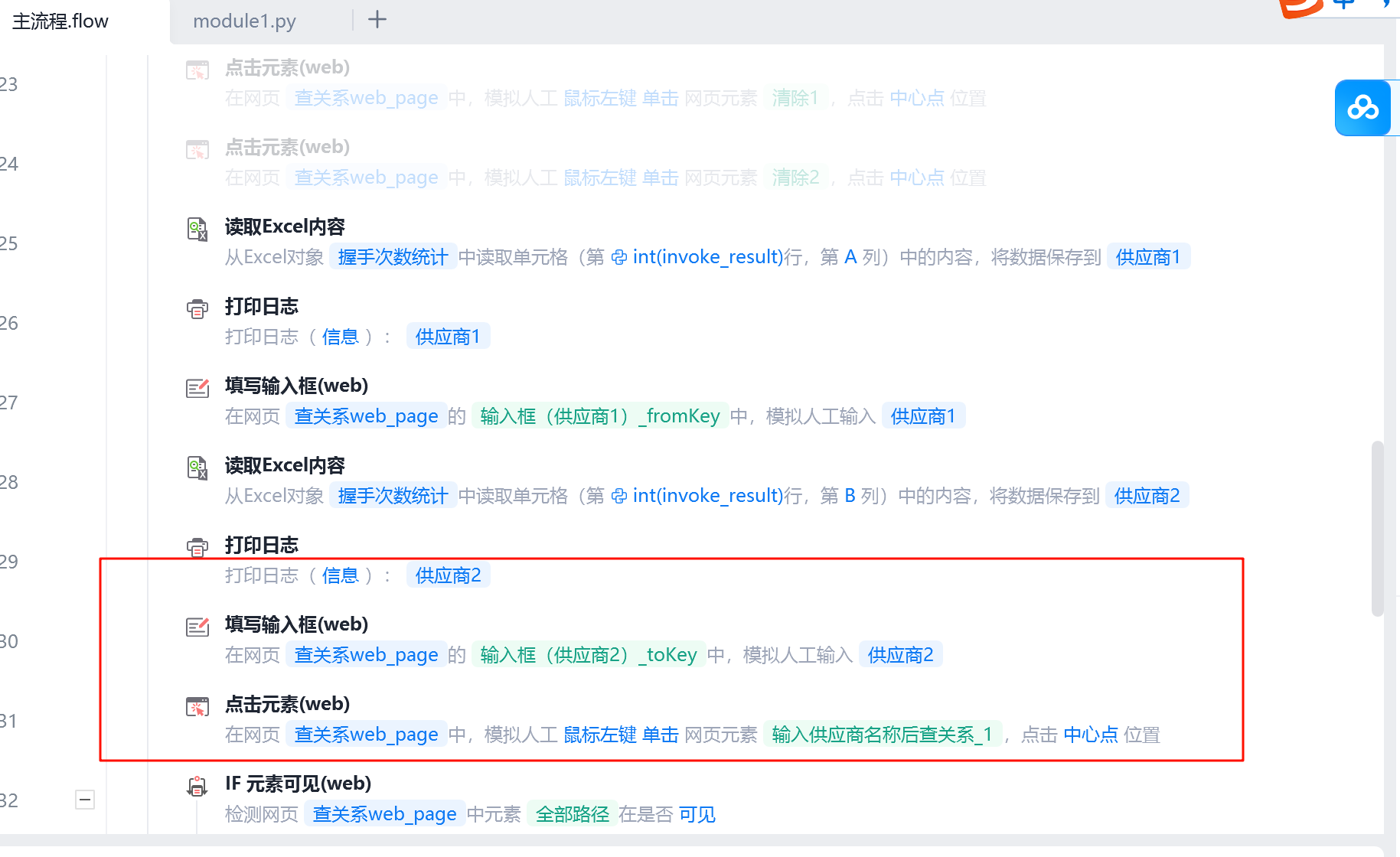Click the fill input box icon on line 30
The height and width of the screenshot is (857, 1400).
click(197, 627)
